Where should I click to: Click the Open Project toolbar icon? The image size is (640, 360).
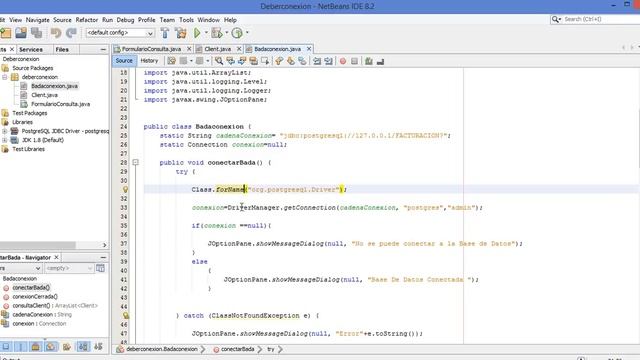[x=21, y=33]
